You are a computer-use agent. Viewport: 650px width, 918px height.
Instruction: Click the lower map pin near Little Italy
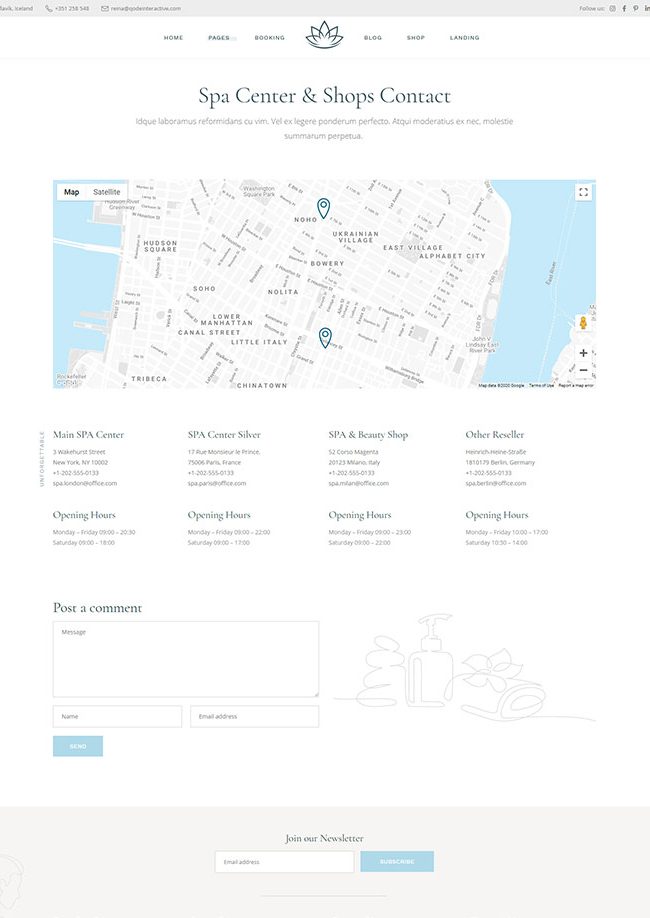pos(325,337)
